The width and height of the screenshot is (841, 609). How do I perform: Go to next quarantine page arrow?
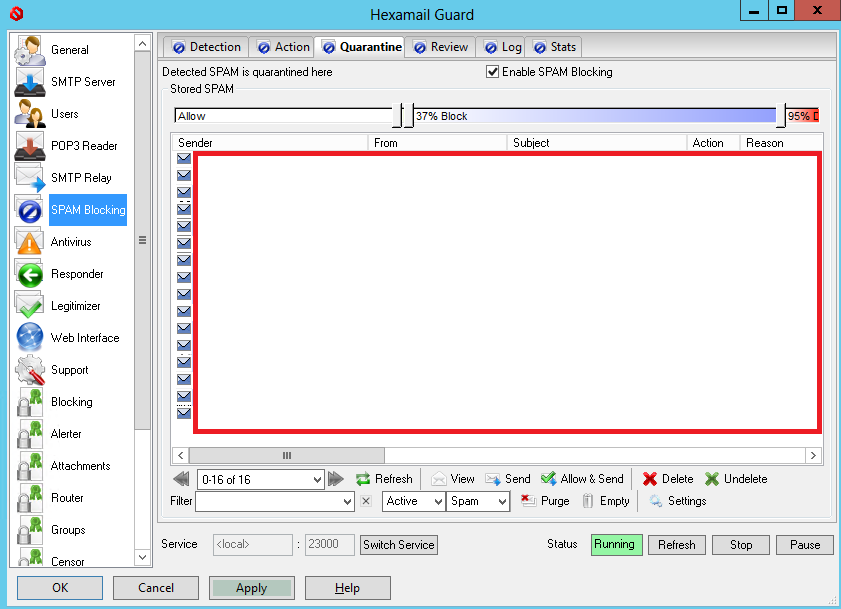336,479
